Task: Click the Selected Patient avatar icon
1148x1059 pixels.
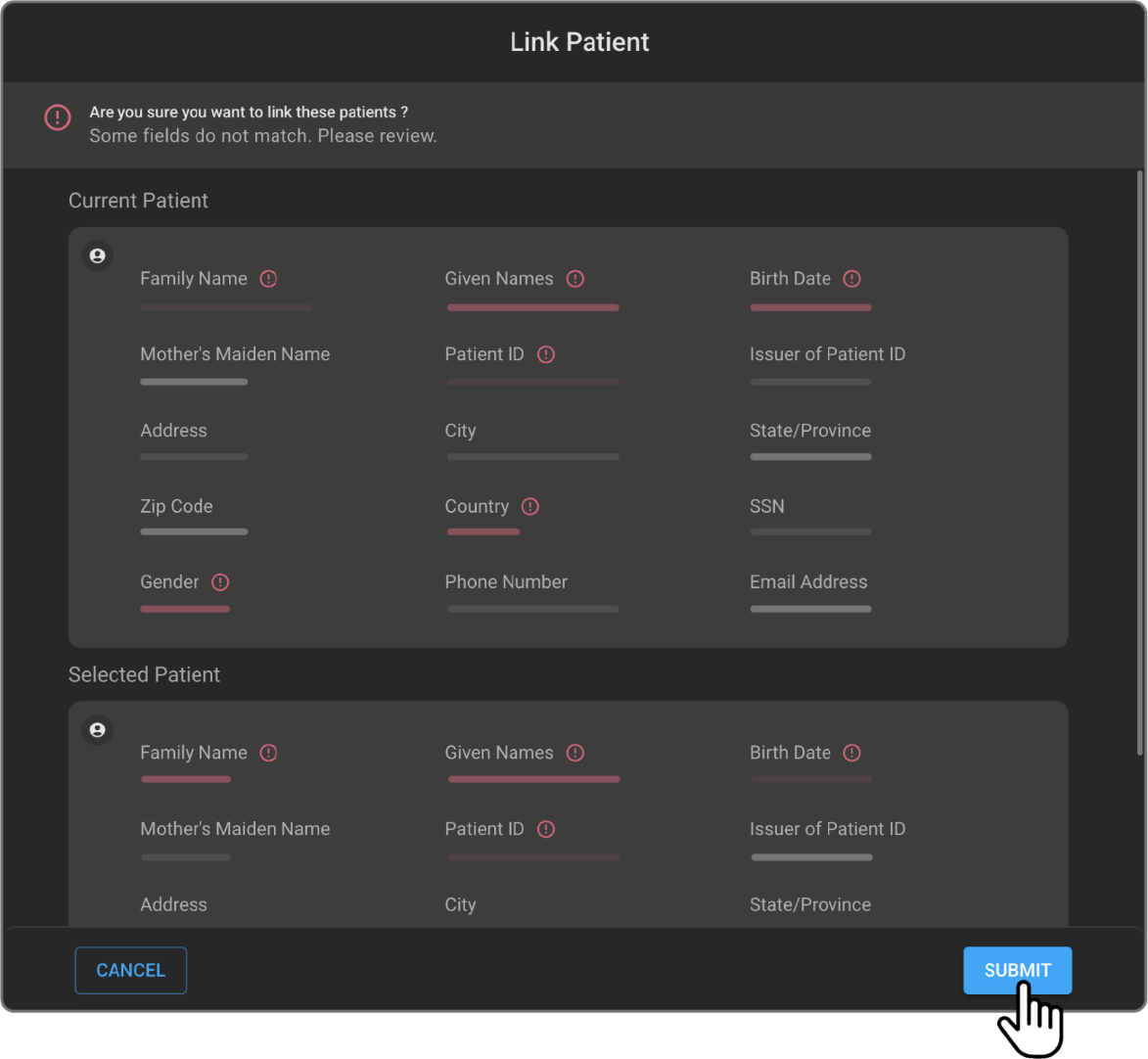Action: [x=97, y=730]
